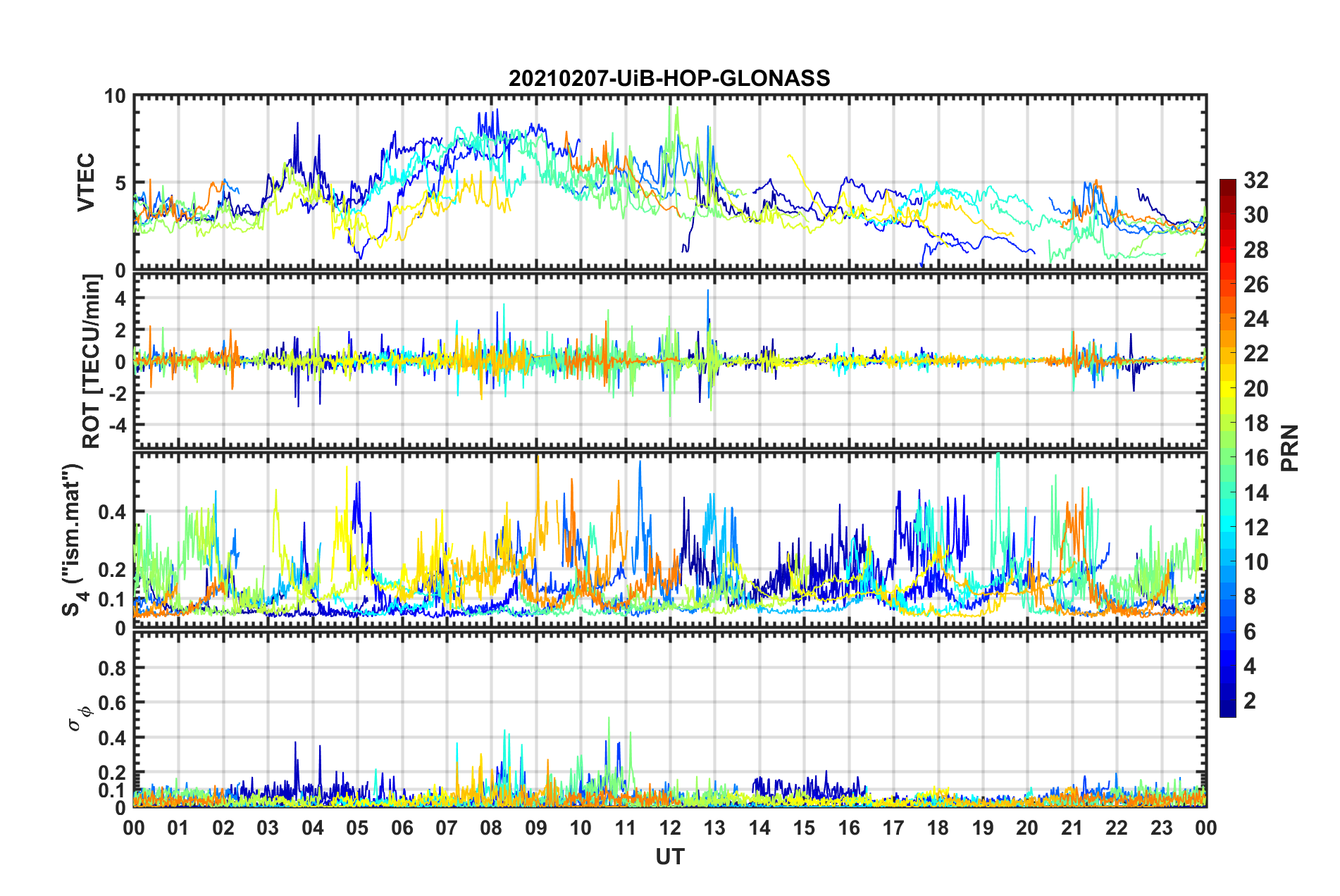1340x896 pixels.
Task: Click the ROT axis tick label -4
Action: point(116,425)
